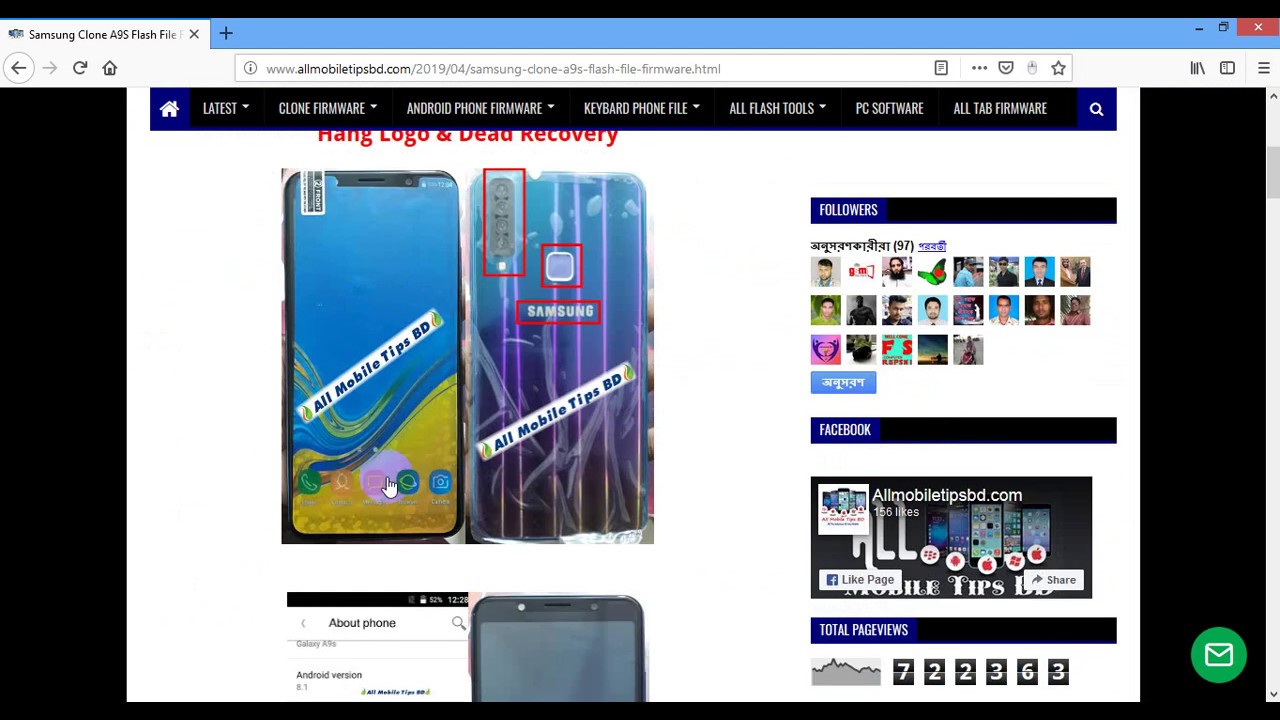1280x720 pixels.
Task: Open the next followers link beside (97)
Action: click(932, 246)
